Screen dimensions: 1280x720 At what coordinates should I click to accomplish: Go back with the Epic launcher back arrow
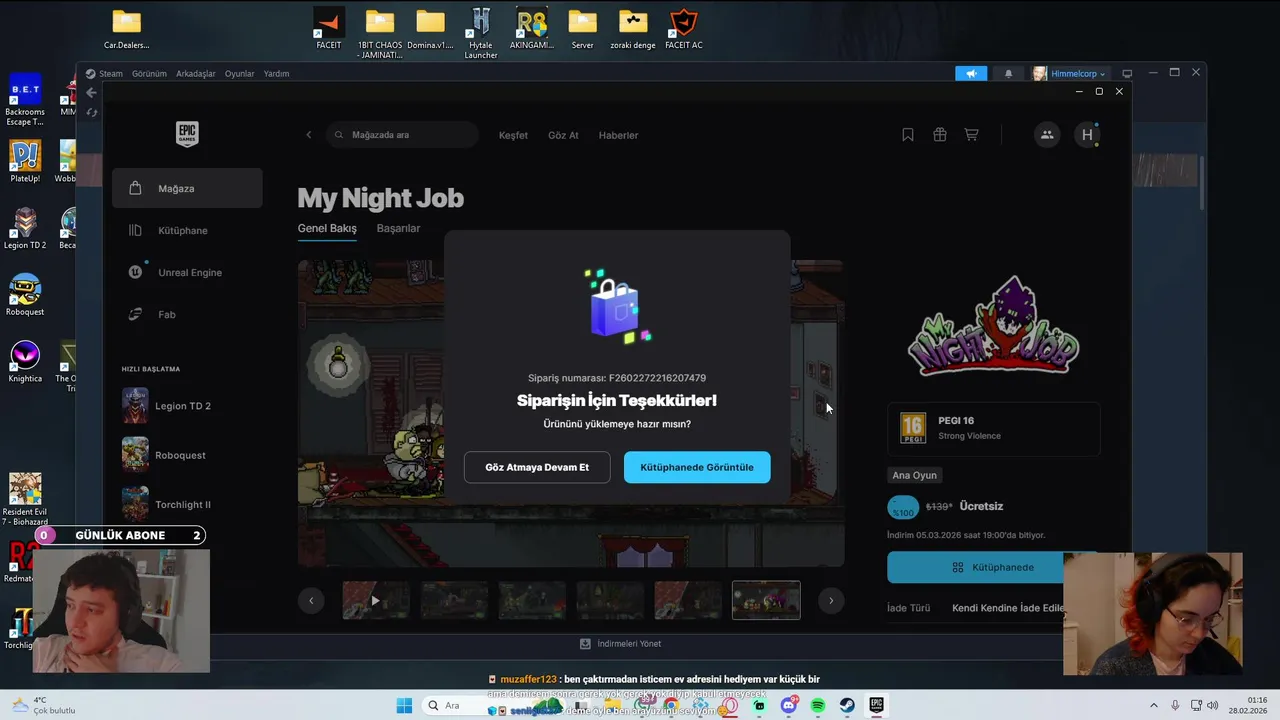pyautogui.click(x=308, y=135)
